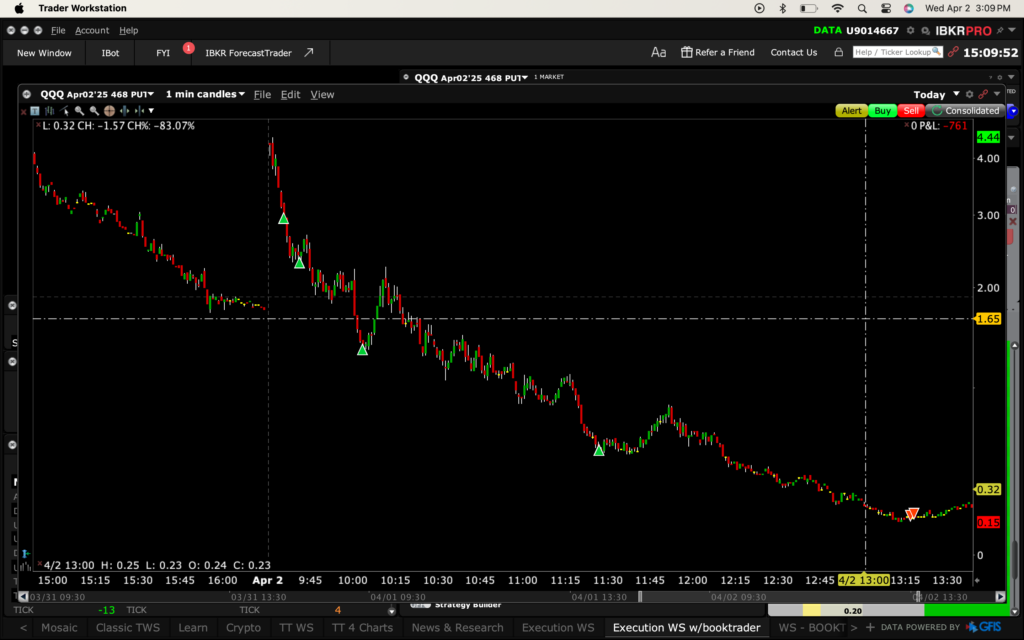Select the trendline pointer tool
The height and width of the screenshot is (640, 1024).
(65, 111)
